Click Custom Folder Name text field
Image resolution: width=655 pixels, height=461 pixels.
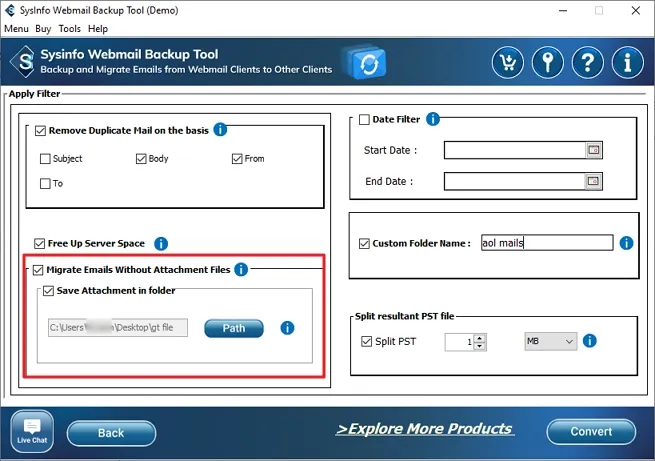(x=547, y=243)
